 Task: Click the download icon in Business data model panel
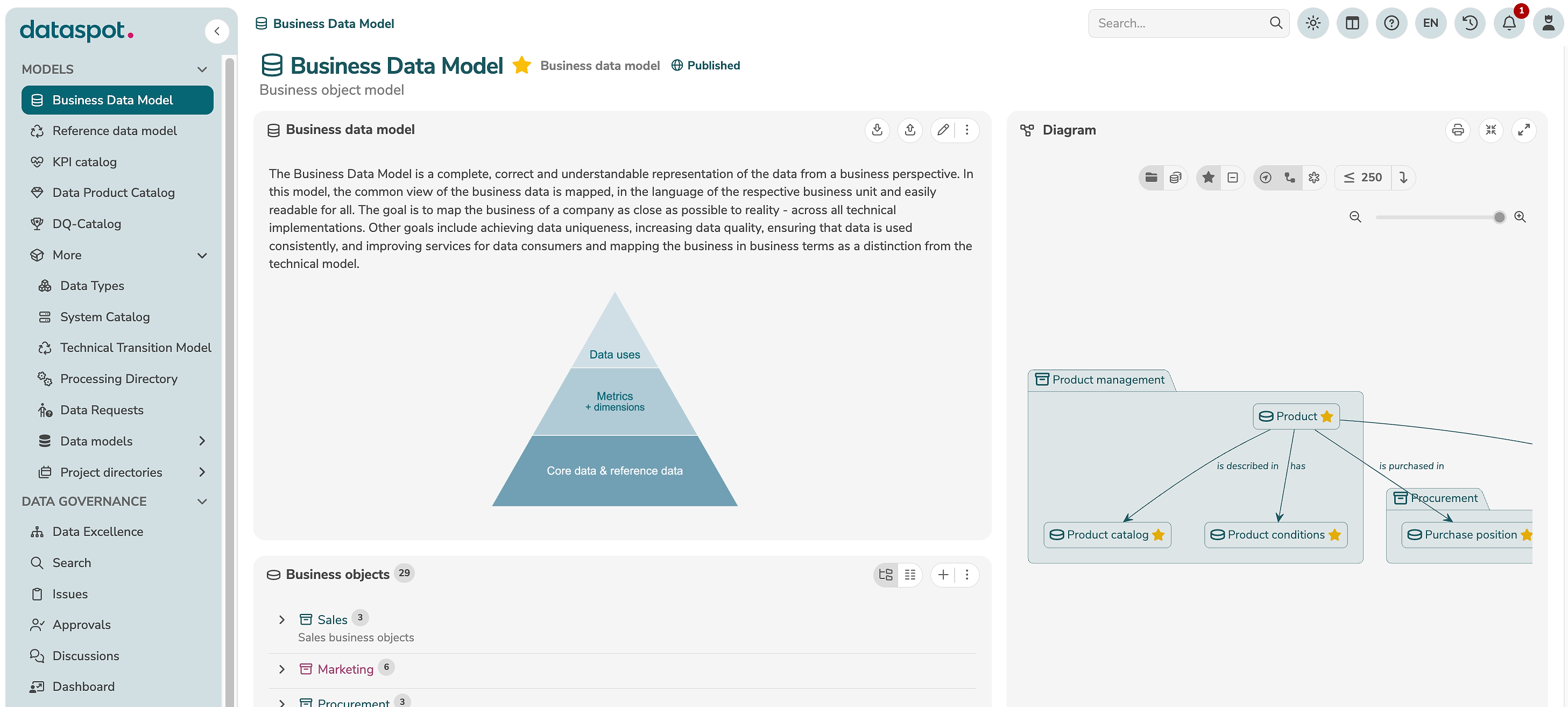tap(877, 130)
